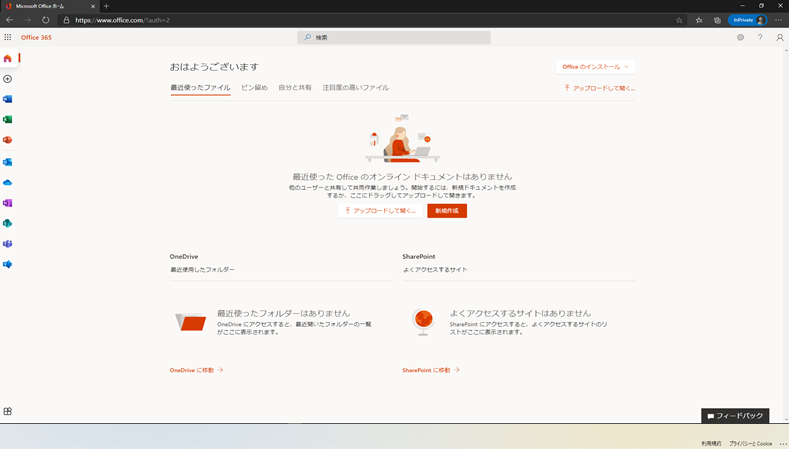Image resolution: width=789 pixels, height=449 pixels.
Task: Switch to the 自分と共有 tab
Action: 295,88
